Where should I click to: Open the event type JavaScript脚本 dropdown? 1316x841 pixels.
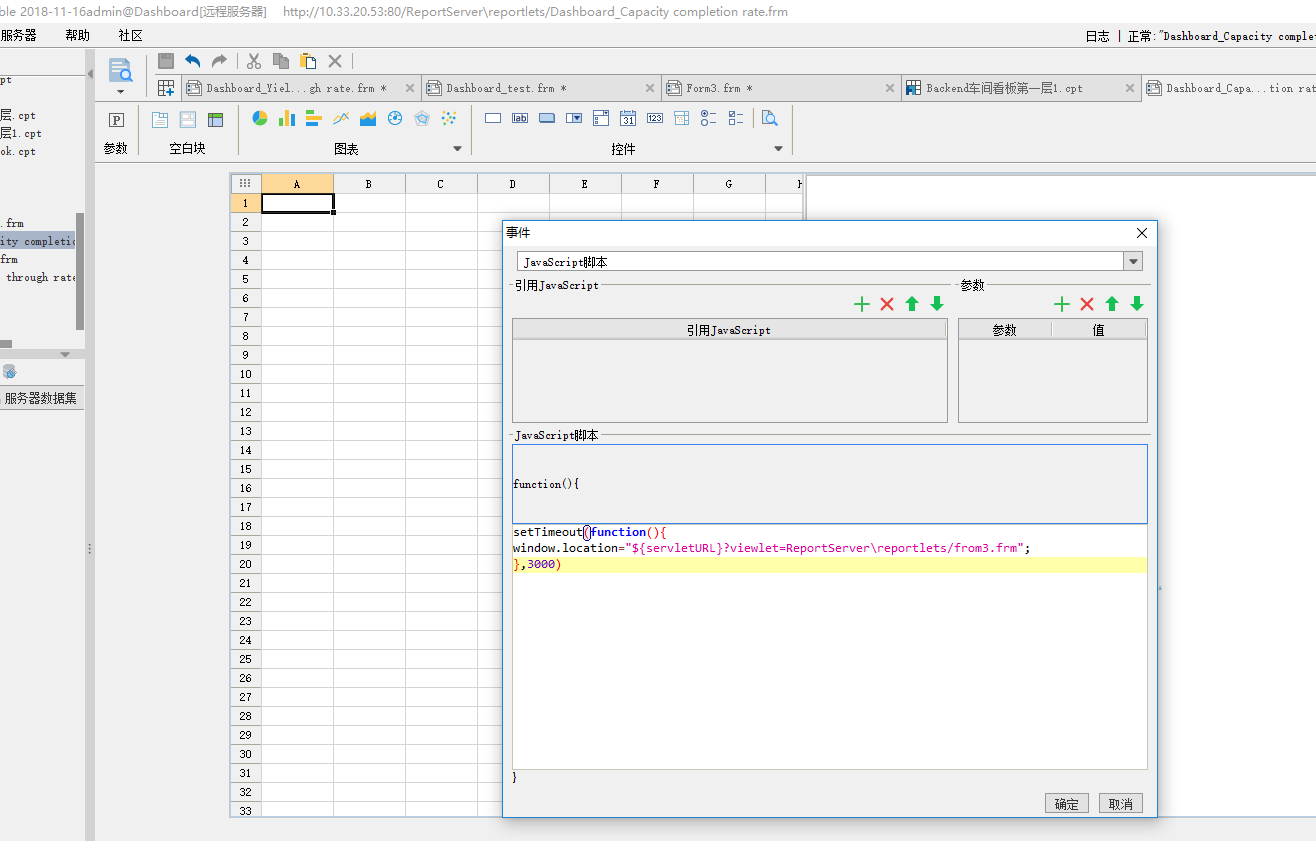(x=1133, y=262)
